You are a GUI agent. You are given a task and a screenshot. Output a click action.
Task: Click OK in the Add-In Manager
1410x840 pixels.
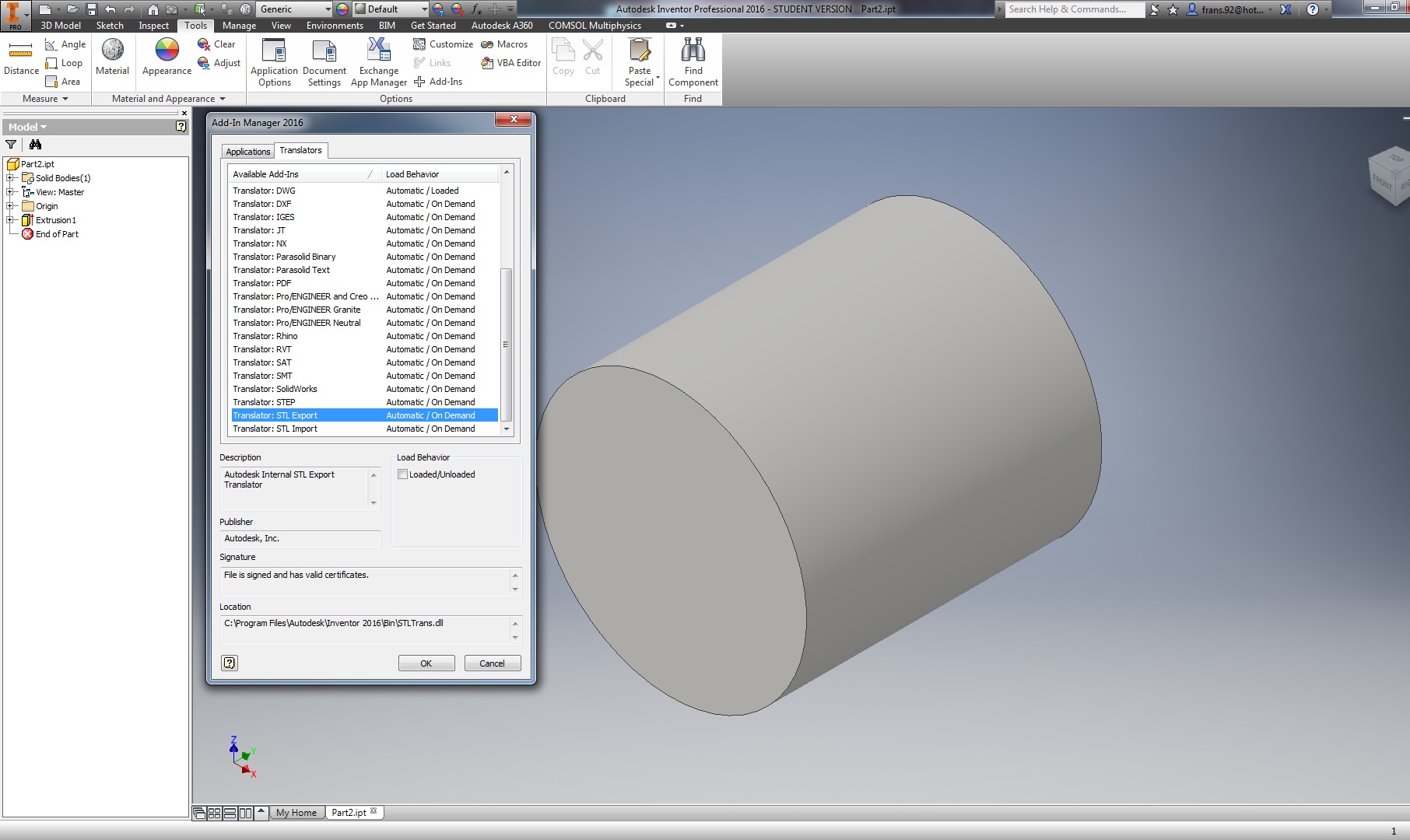tap(426, 663)
